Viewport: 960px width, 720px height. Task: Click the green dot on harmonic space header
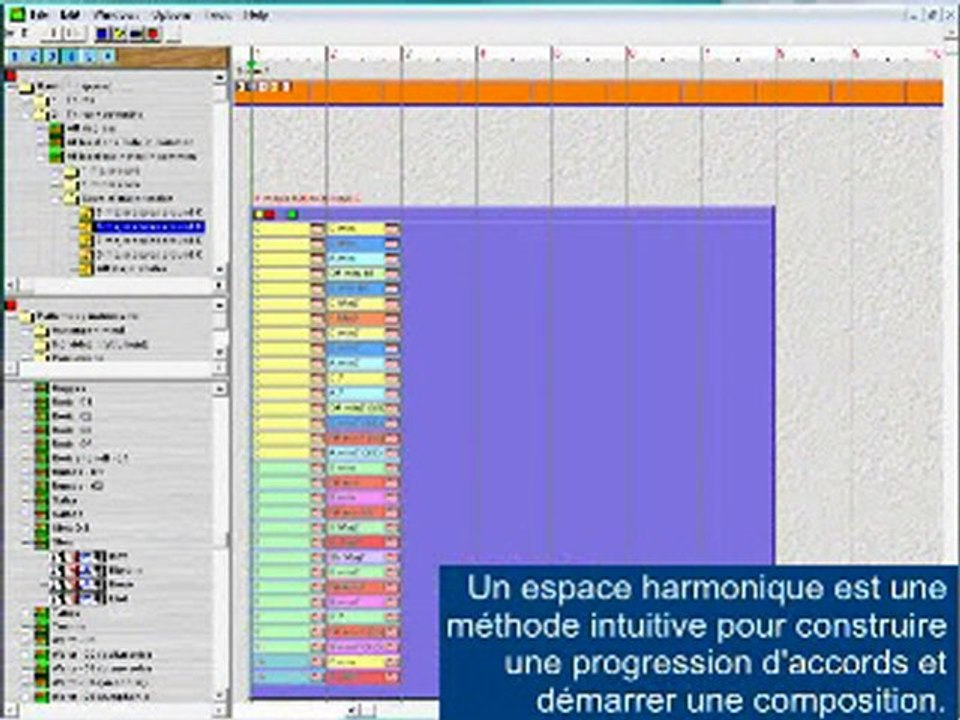292,214
